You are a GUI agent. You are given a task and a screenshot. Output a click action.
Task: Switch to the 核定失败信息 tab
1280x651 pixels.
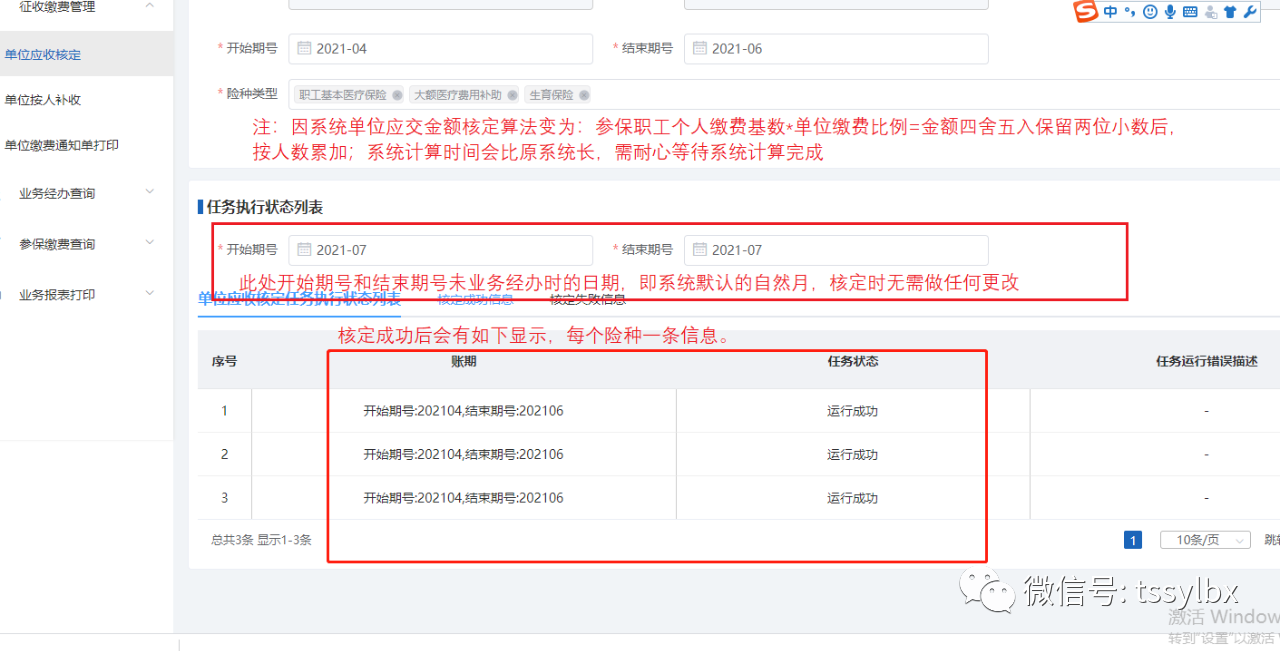click(x=588, y=299)
